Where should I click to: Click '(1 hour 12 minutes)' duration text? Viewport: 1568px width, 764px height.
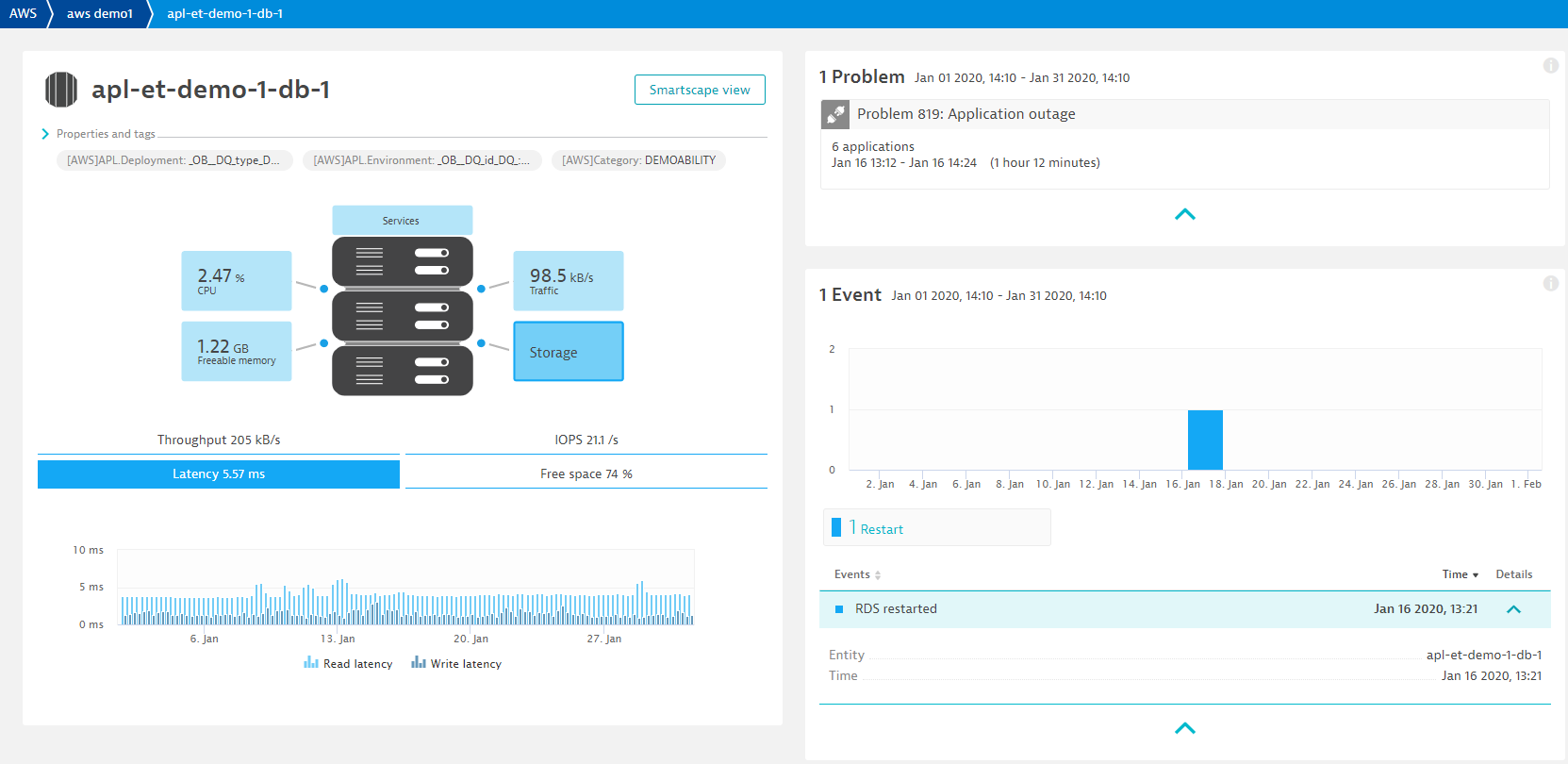pos(1045,162)
